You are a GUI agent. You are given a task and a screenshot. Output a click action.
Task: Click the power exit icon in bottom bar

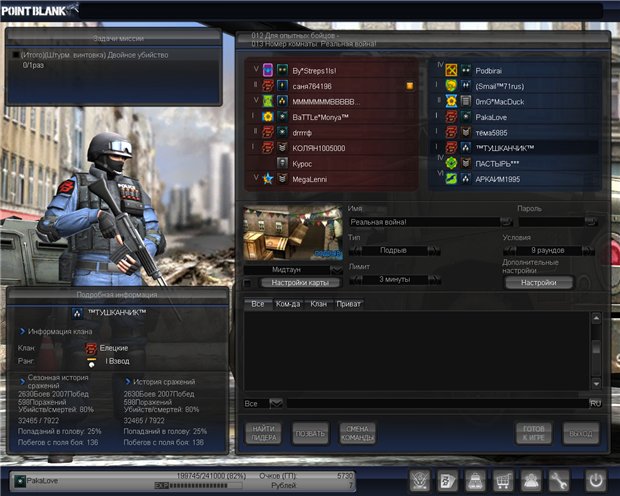tap(596, 481)
